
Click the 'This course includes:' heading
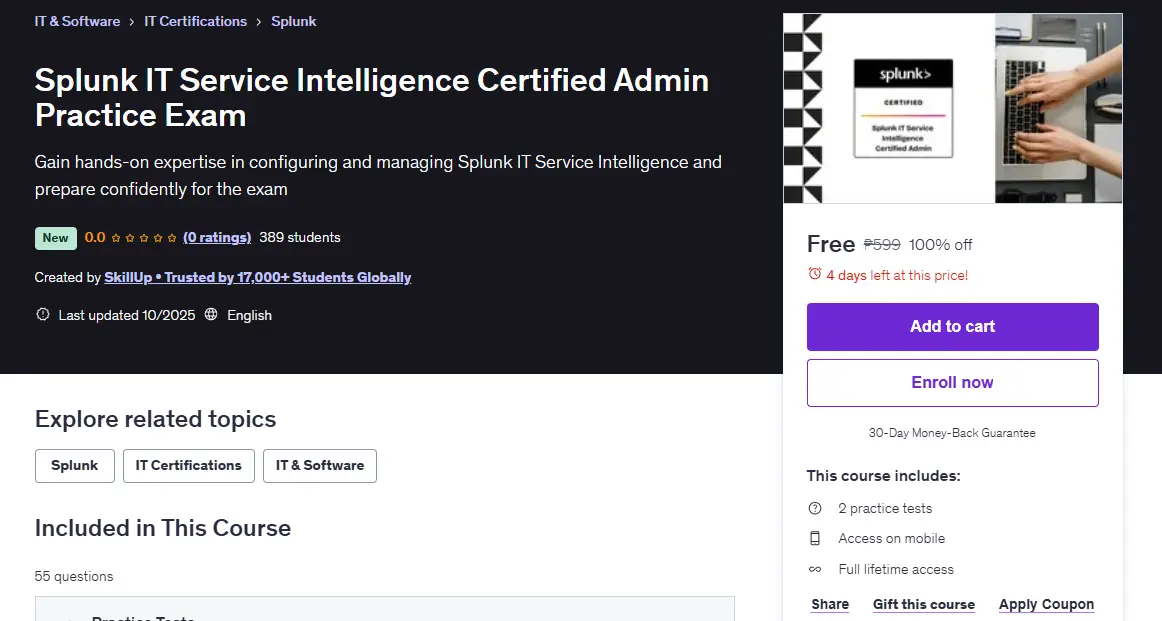883,476
